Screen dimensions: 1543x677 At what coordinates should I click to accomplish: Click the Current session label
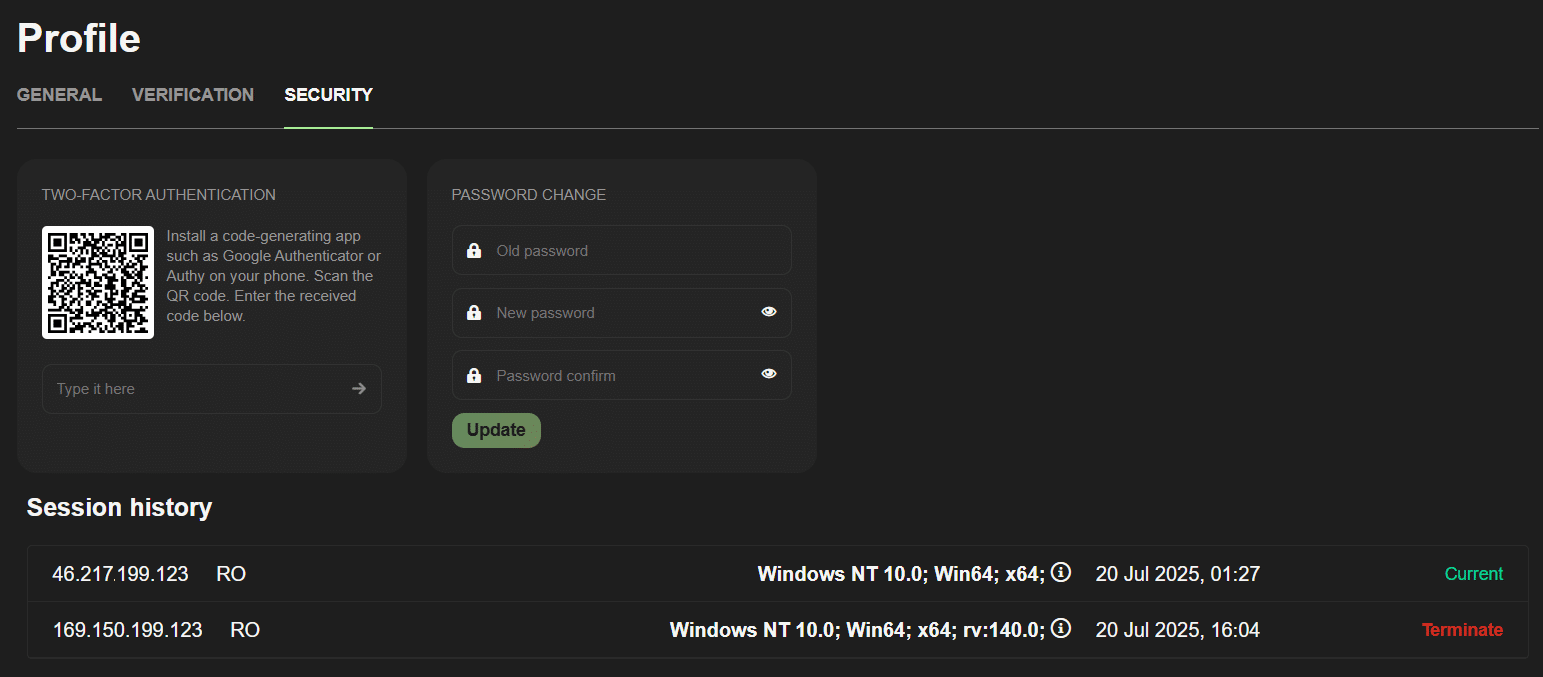tap(1473, 573)
